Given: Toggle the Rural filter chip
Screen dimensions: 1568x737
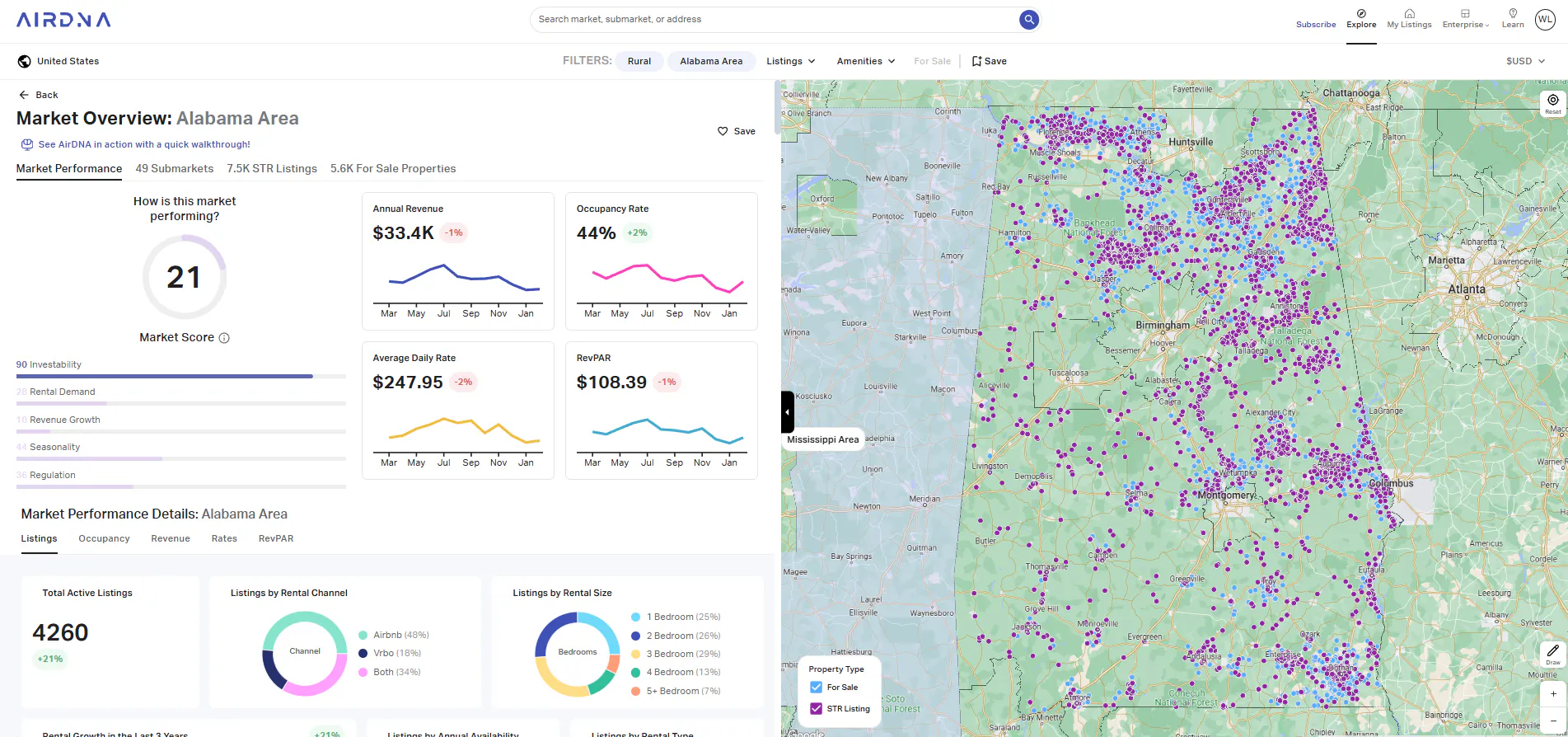Looking at the screenshot, I should point(639,61).
